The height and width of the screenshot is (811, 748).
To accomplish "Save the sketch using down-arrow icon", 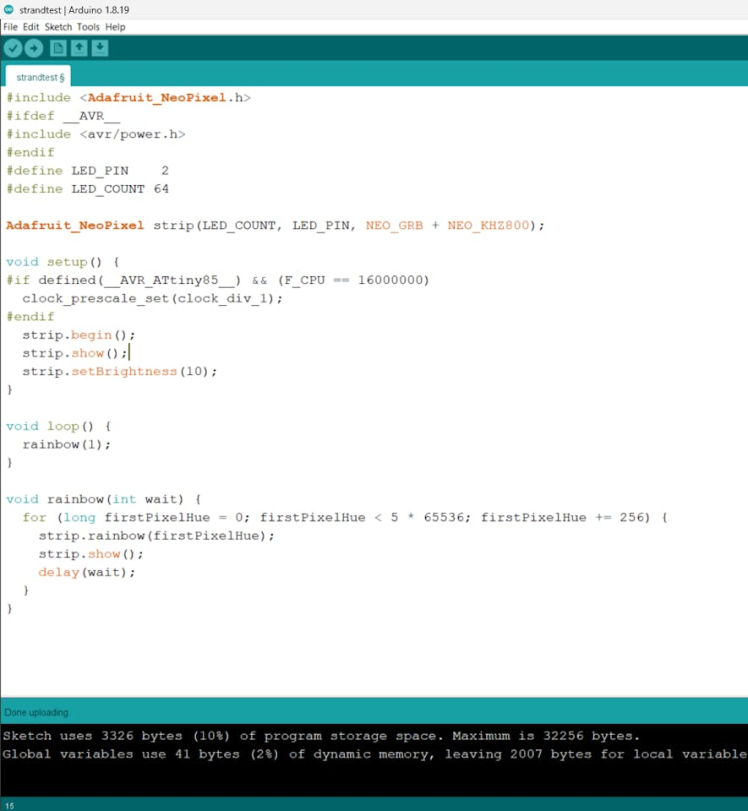I will 100,48.
